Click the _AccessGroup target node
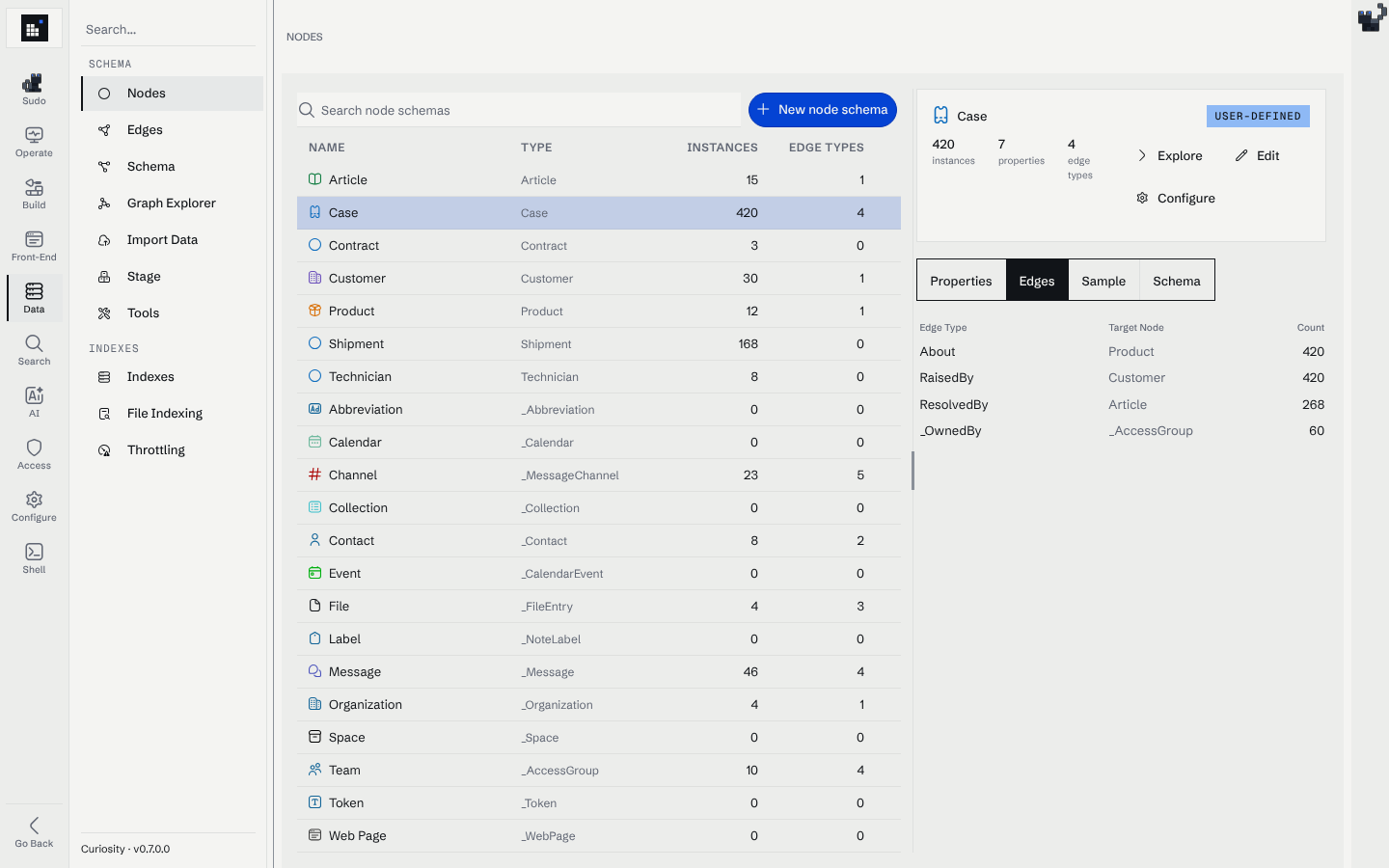The height and width of the screenshot is (868, 1389). point(1151,431)
